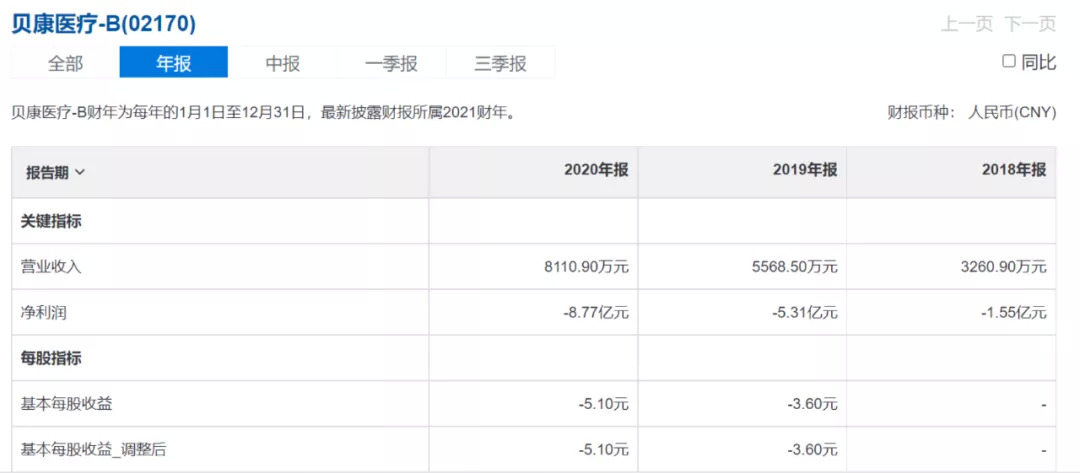Click the 贝康医疗-B(02170) title
This screenshot has width=1080, height=473.
(104, 23)
